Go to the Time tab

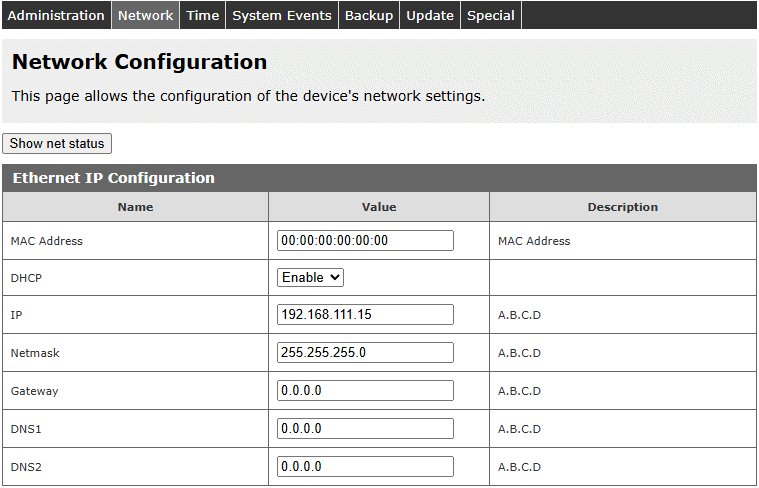[202, 15]
